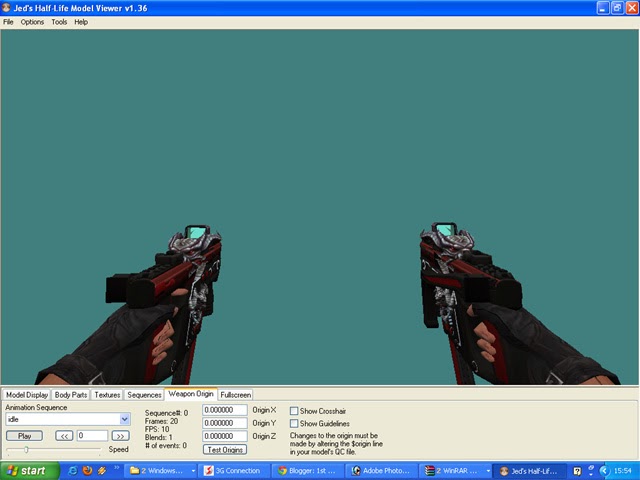The width and height of the screenshot is (640, 480).
Task: Click the '# of events: 0' text
Action: click(x=166, y=445)
